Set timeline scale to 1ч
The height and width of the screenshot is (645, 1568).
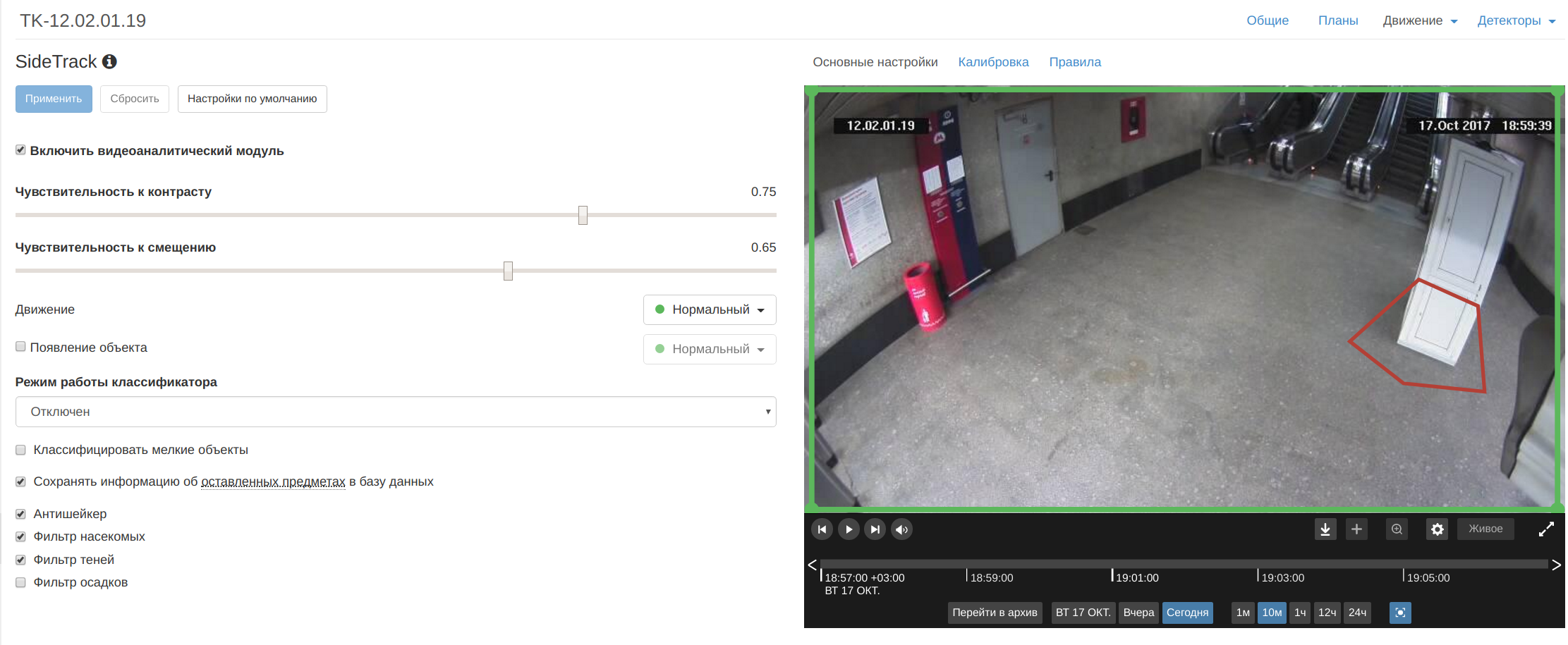[1300, 613]
